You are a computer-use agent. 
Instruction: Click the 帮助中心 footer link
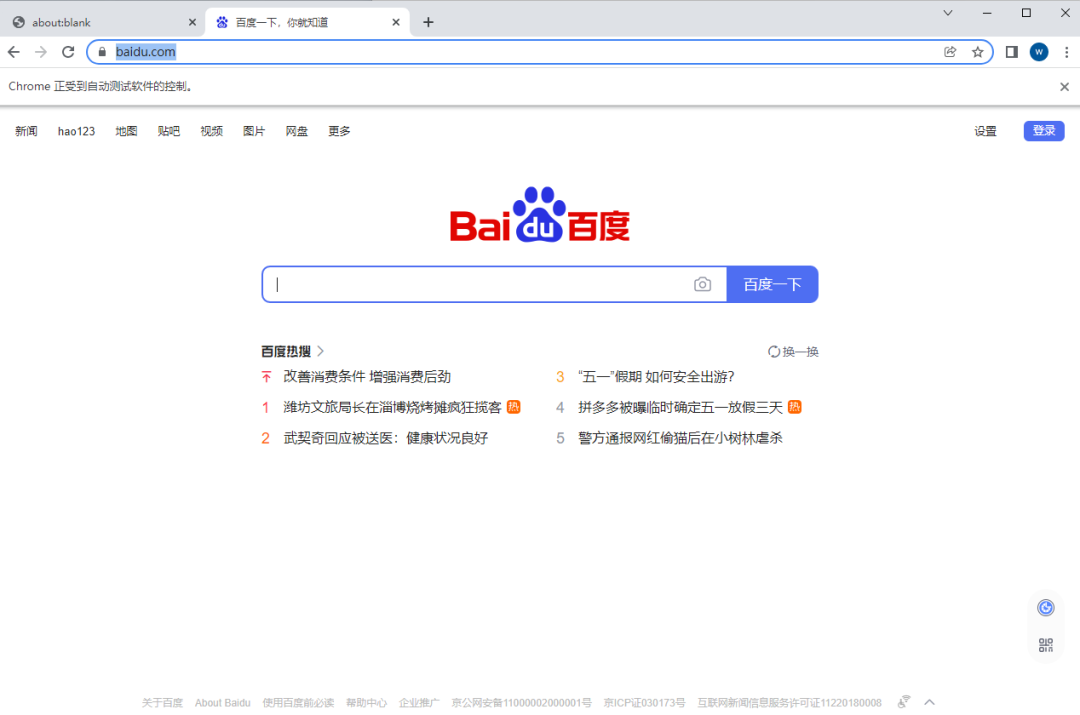[366, 703]
